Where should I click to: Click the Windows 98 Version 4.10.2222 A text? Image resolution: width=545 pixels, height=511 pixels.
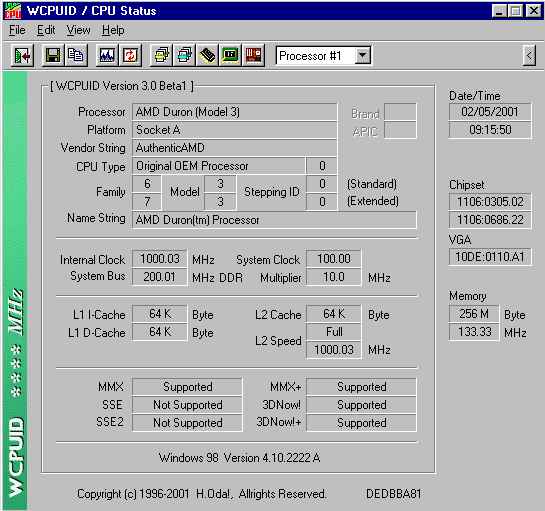point(239,458)
